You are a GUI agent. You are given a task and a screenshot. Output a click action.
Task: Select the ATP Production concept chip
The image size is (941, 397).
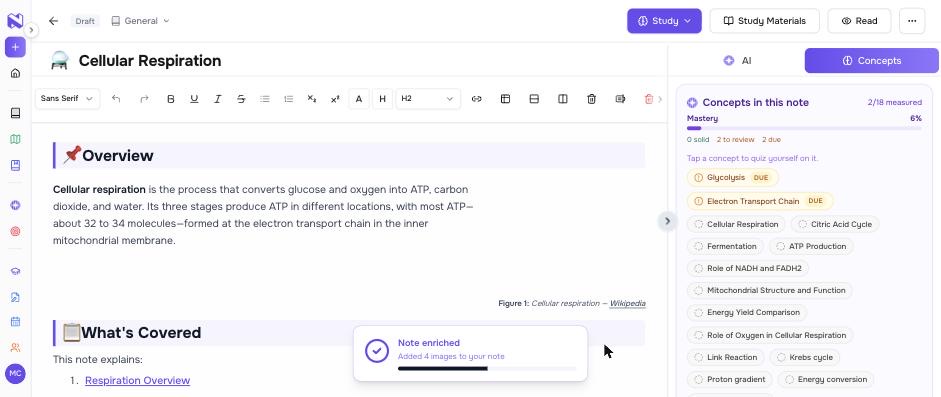pos(811,246)
